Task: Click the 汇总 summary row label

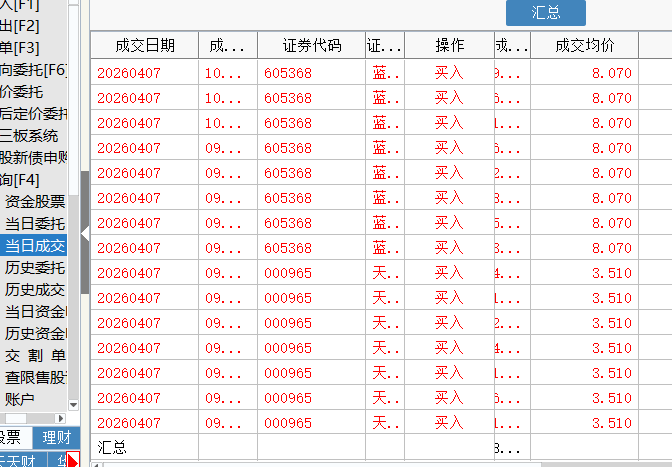Action: coord(112,448)
